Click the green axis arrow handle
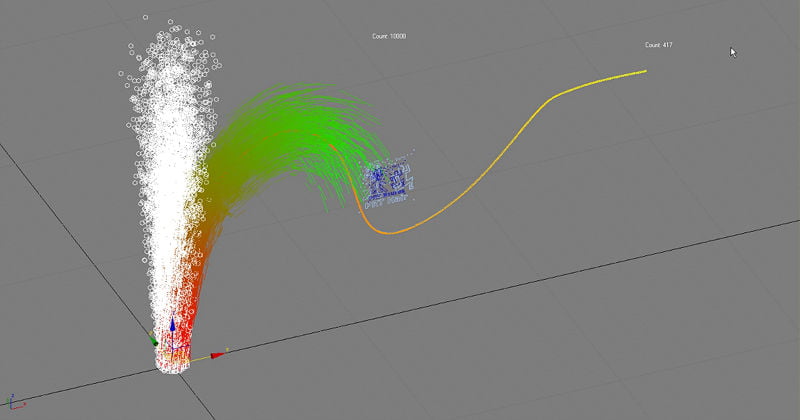 (152, 339)
